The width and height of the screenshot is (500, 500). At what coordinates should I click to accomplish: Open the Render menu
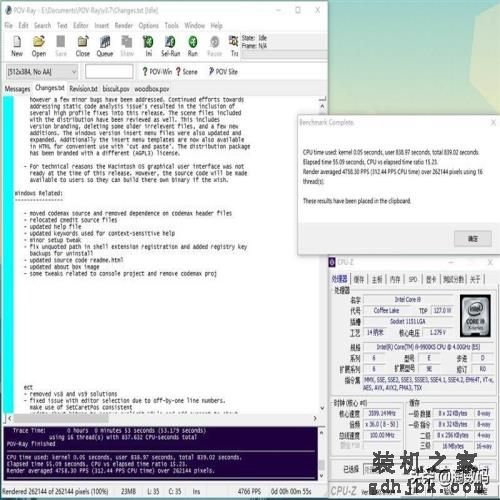[124, 25]
